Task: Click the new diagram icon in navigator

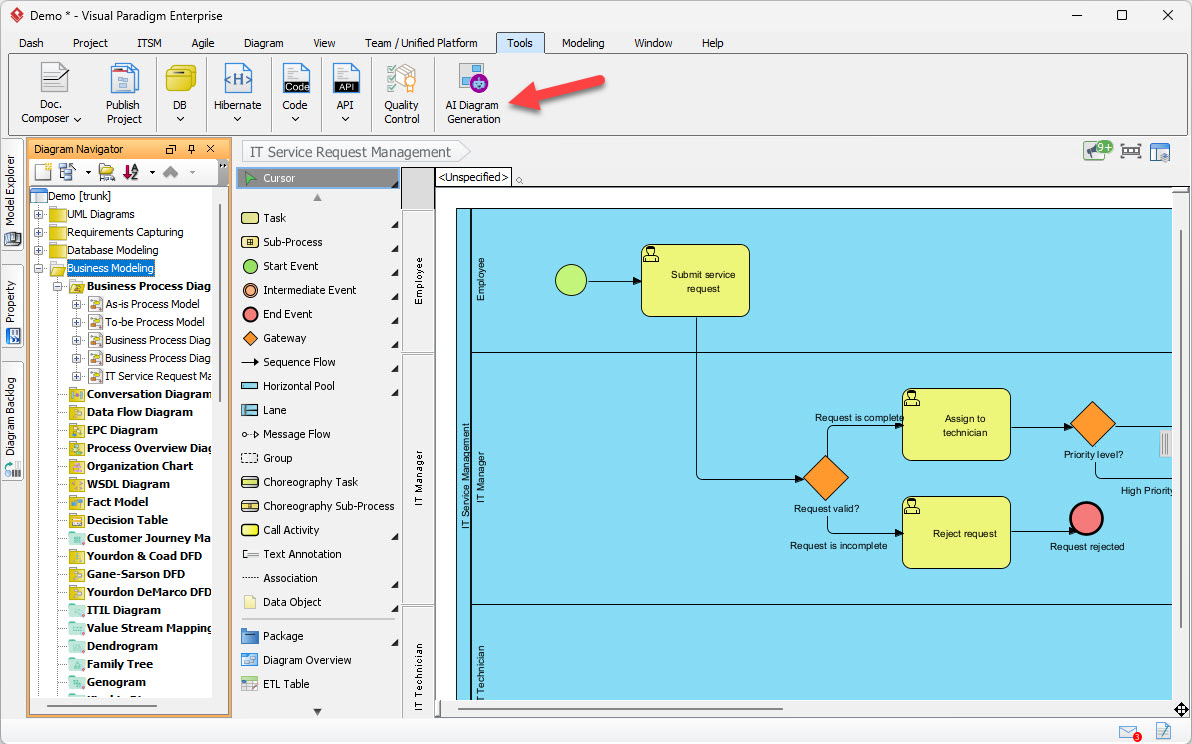Action: click(43, 173)
